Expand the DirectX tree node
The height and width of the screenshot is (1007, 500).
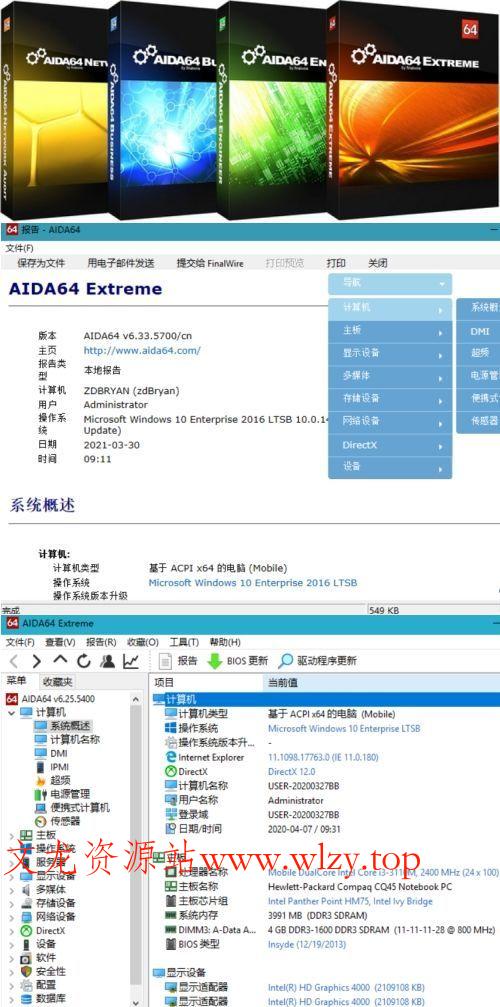(12, 930)
